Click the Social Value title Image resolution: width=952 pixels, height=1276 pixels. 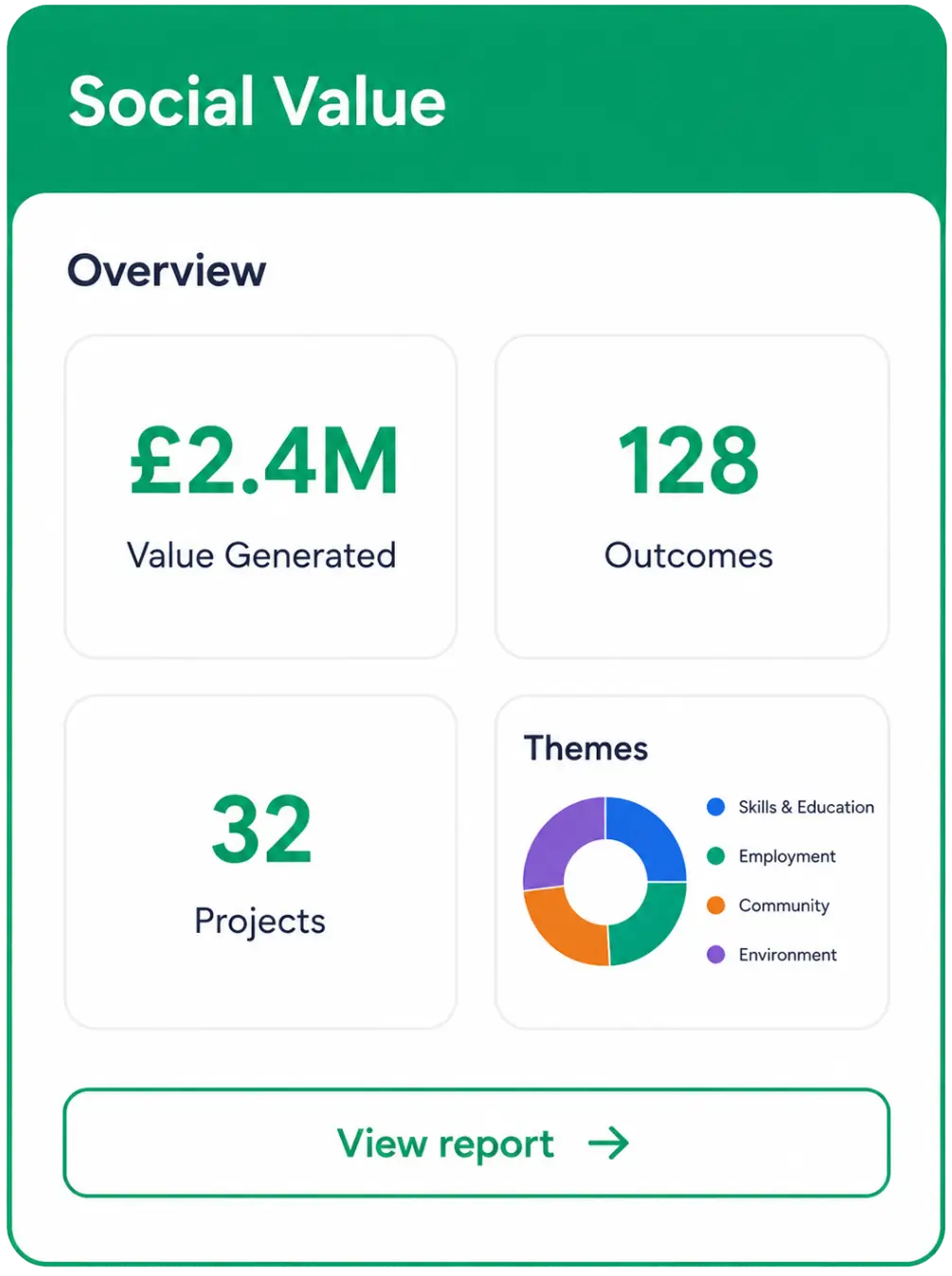258,101
